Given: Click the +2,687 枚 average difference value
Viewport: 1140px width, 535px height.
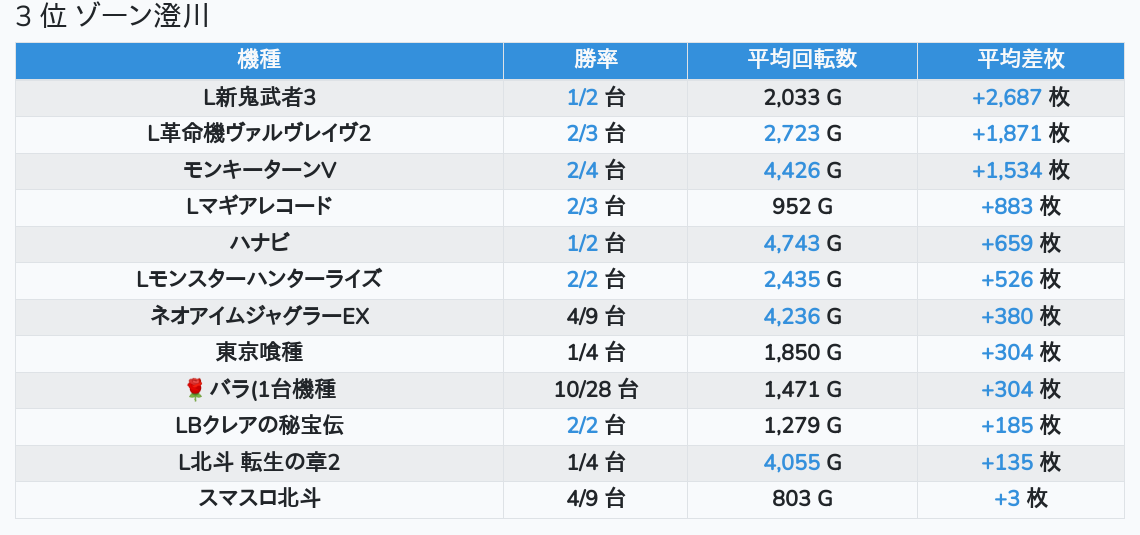Looking at the screenshot, I should 1020,98.
